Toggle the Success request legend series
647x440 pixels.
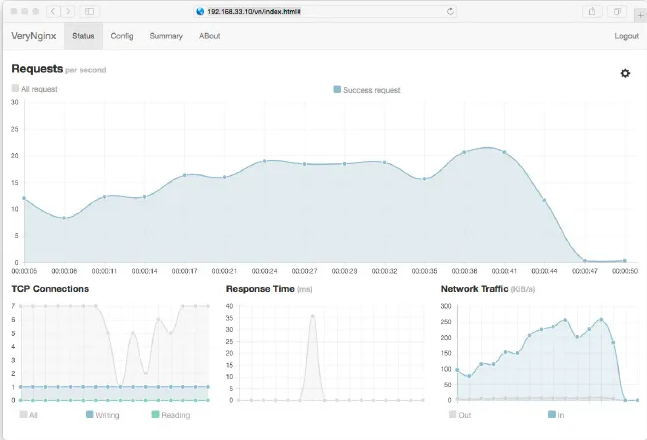pos(366,90)
